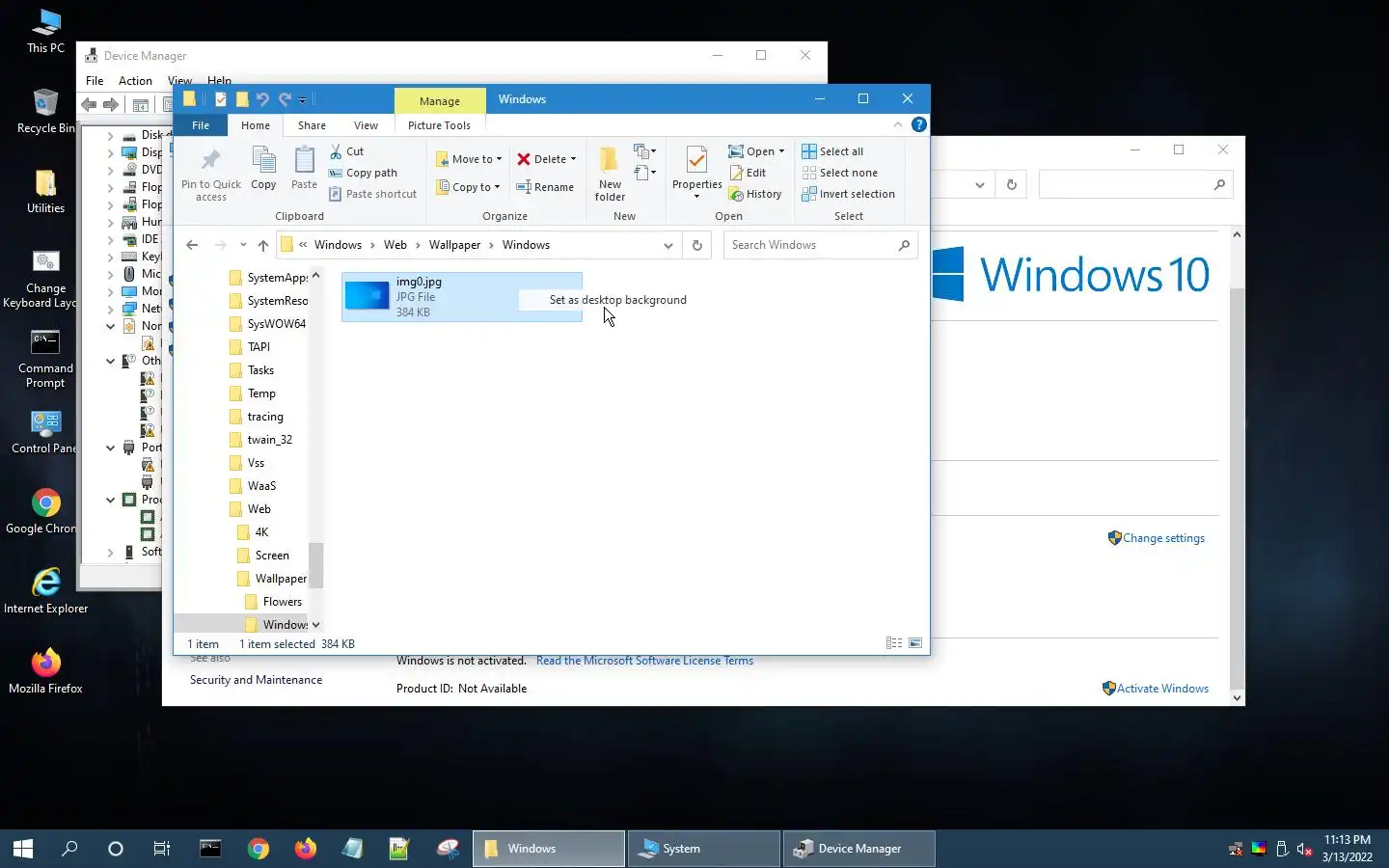Open the Delete options dropdown arrow
Image resolution: width=1389 pixels, height=868 pixels.
click(573, 159)
